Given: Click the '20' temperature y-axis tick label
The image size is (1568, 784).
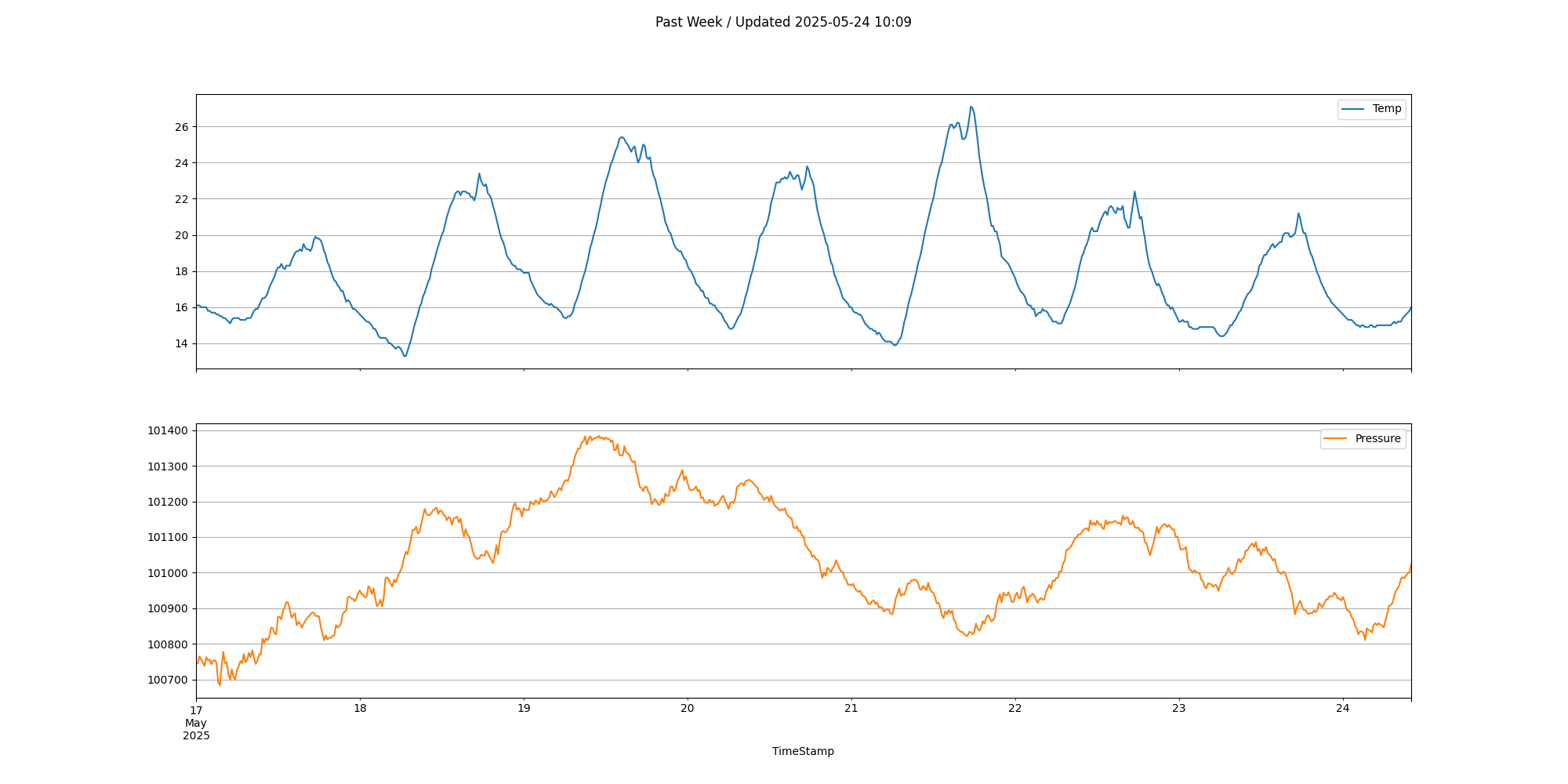Looking at the screenshot, I should pyautogui.click(x=182, y=235).
